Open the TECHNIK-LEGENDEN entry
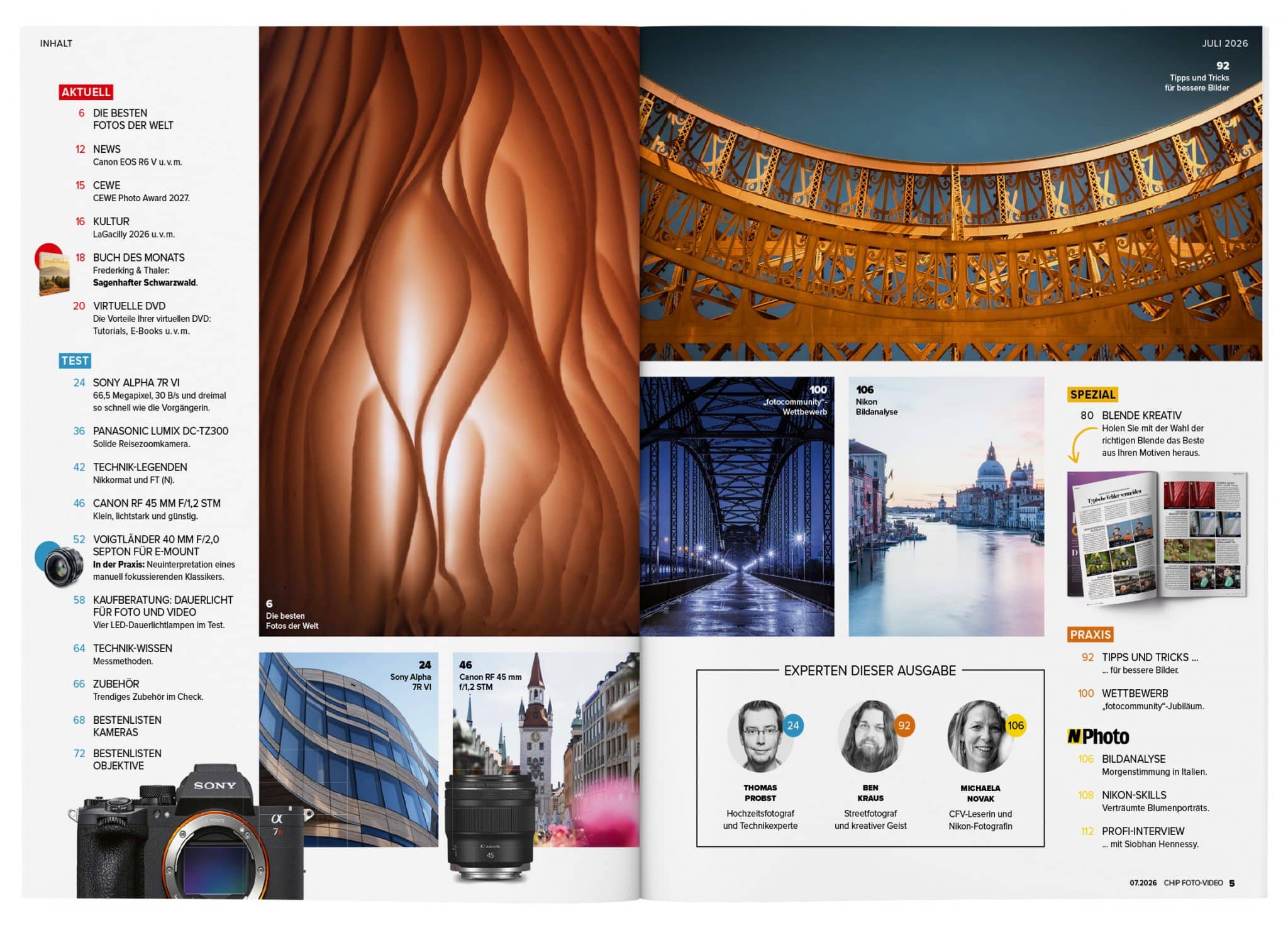This screenshot has height=925, width=1288. 140,467
